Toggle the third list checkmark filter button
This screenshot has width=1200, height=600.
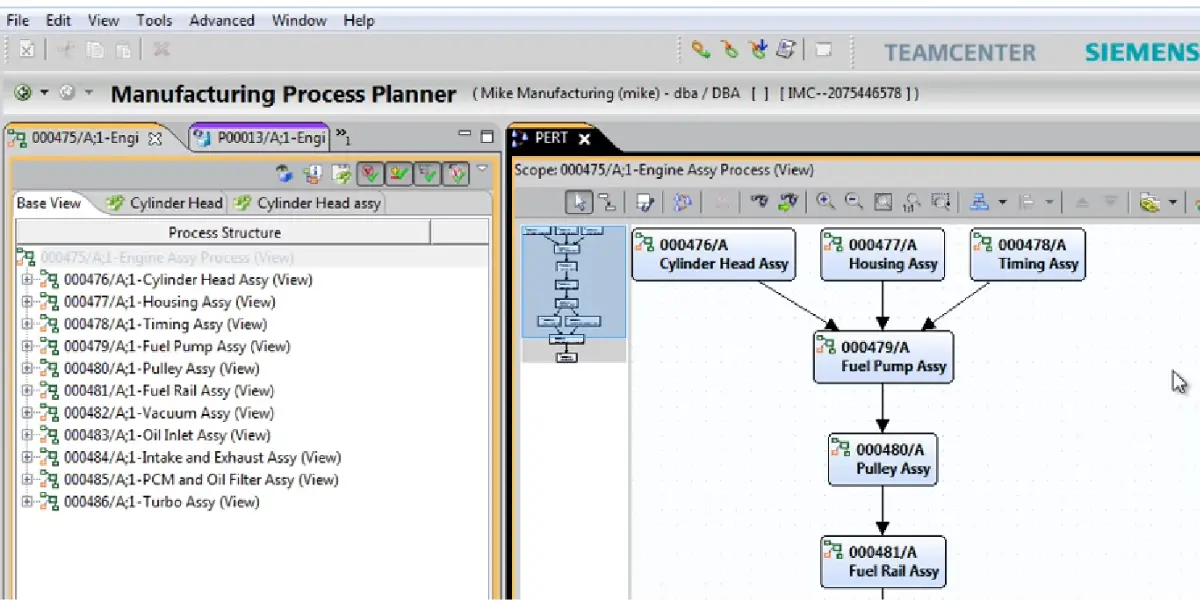click(428, 174)
